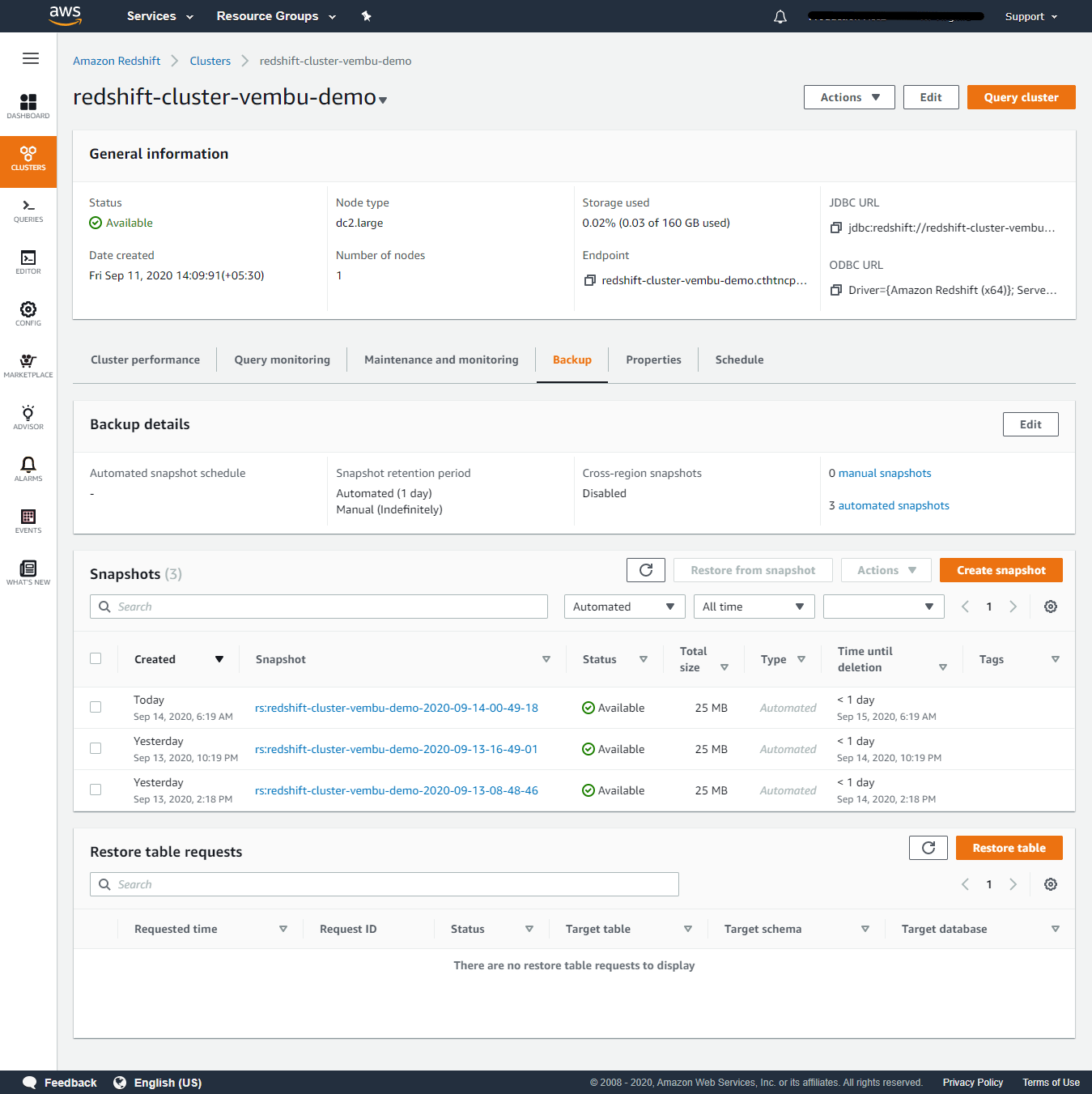1092x1094 pixels.
Task: Open Events in the sidebar
Action: (x=28, y=521)
